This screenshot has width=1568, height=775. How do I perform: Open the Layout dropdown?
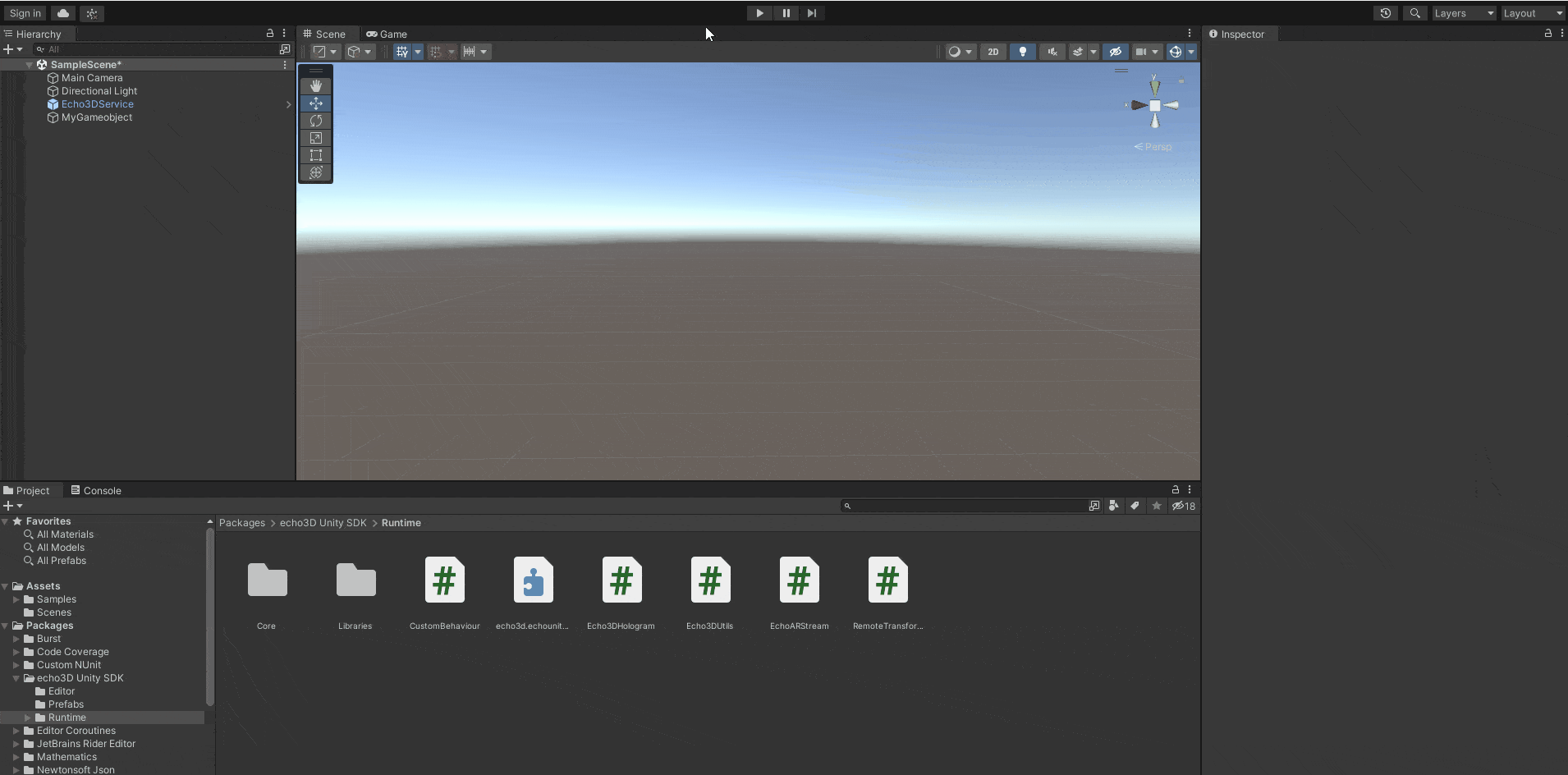[1532, 13]
